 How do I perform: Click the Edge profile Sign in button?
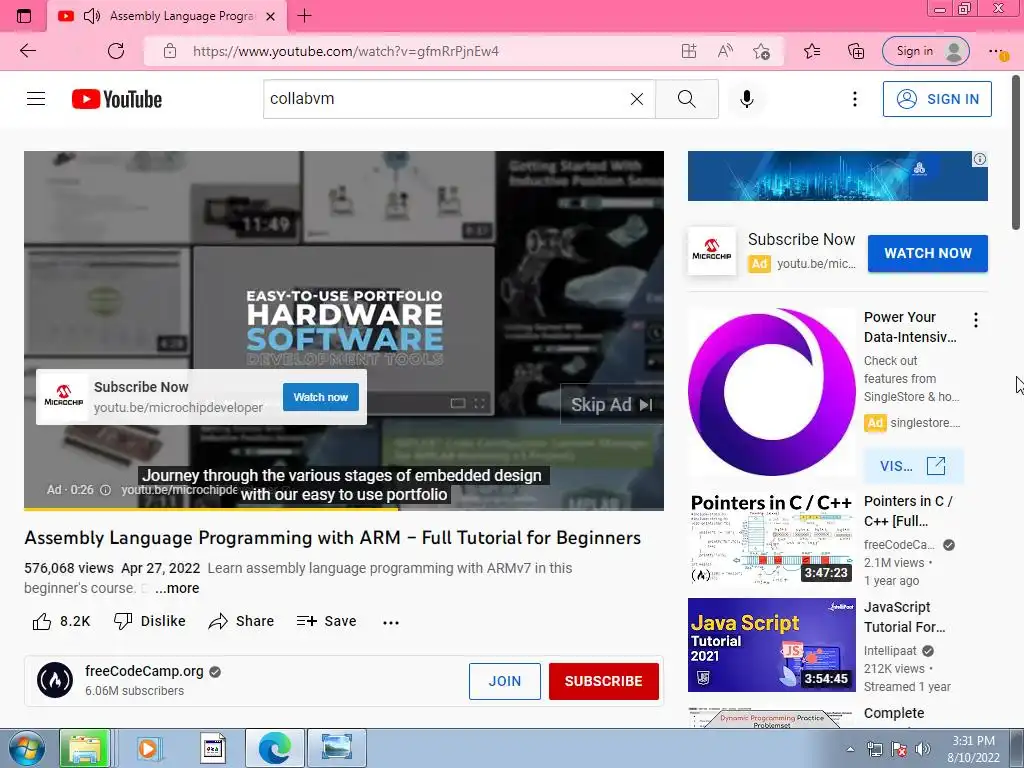926,51
